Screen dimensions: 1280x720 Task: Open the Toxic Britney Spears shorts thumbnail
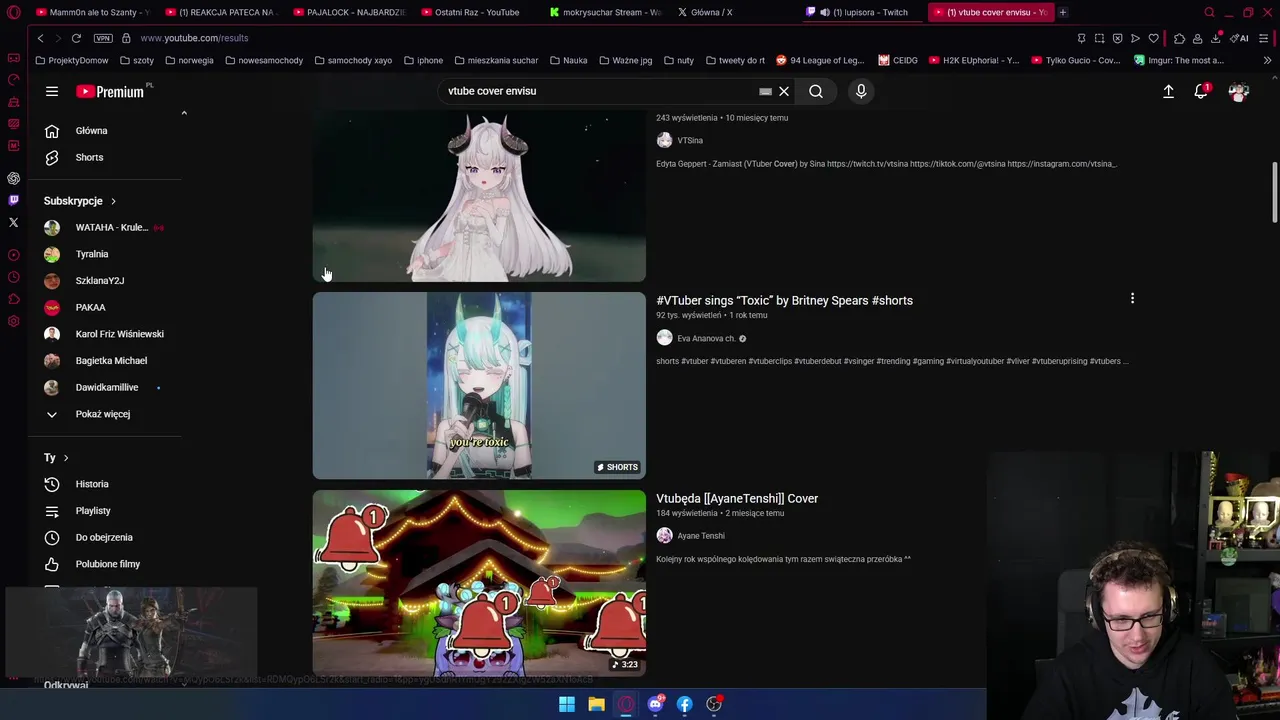click(479, 385)
